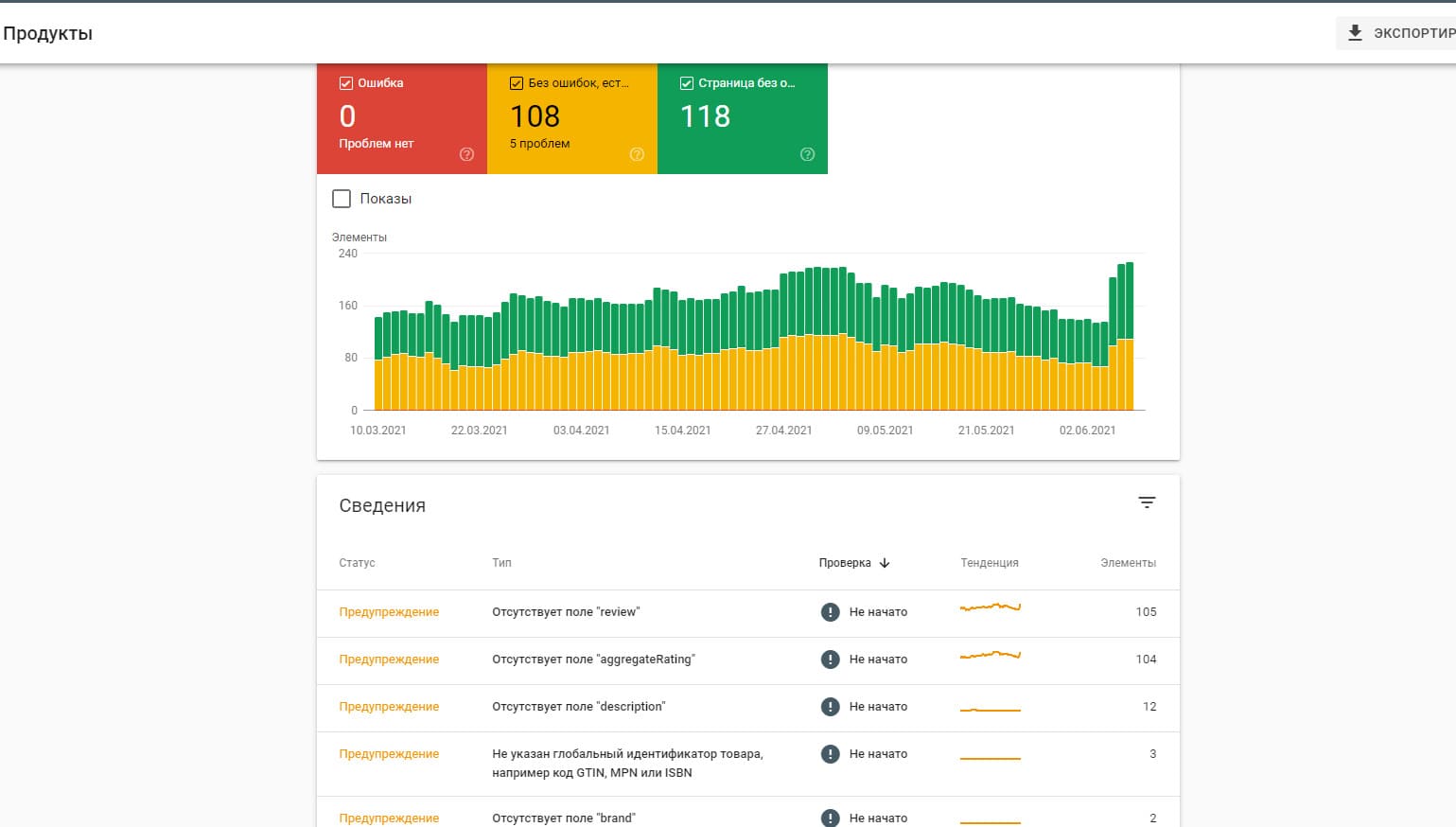Image resolution: width=1456 pixels, height=827 pixels.
Task: Open missing "brand" field warning
Action: pyautogui.click(x=563, y=818)
